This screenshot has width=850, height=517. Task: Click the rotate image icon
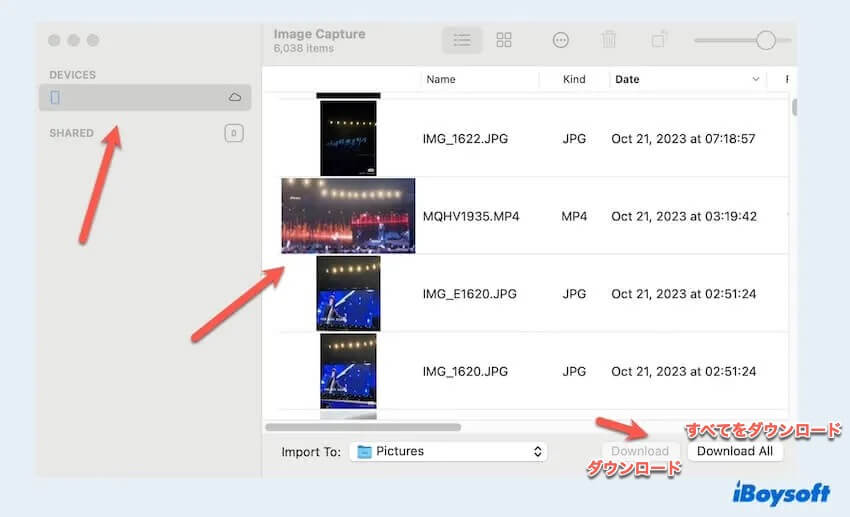659,40
